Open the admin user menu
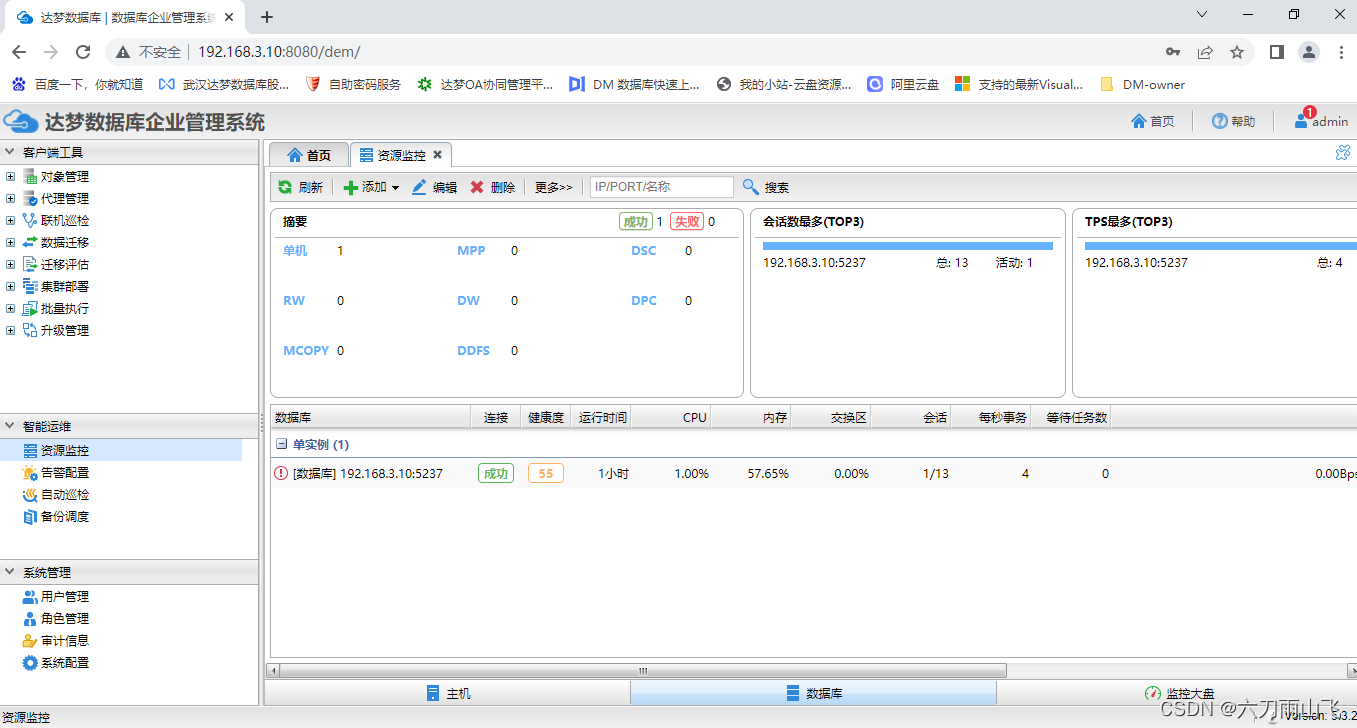The image size is (1357, 728). pos(1321,120)
